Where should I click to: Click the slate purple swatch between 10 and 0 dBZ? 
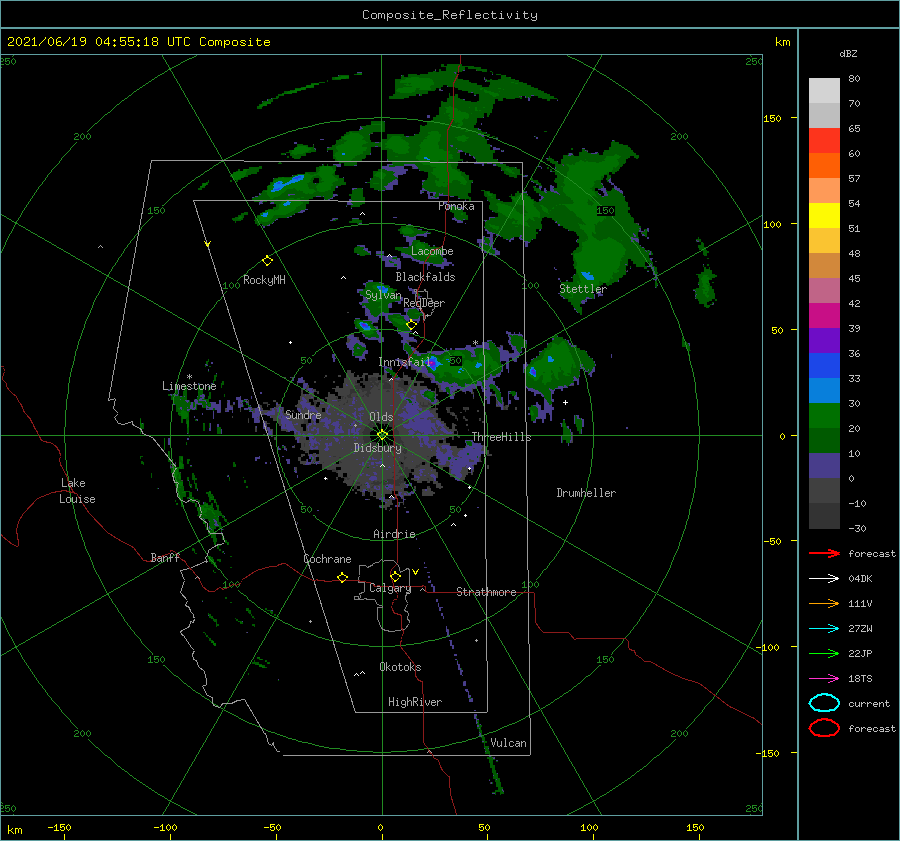[824, 466]
